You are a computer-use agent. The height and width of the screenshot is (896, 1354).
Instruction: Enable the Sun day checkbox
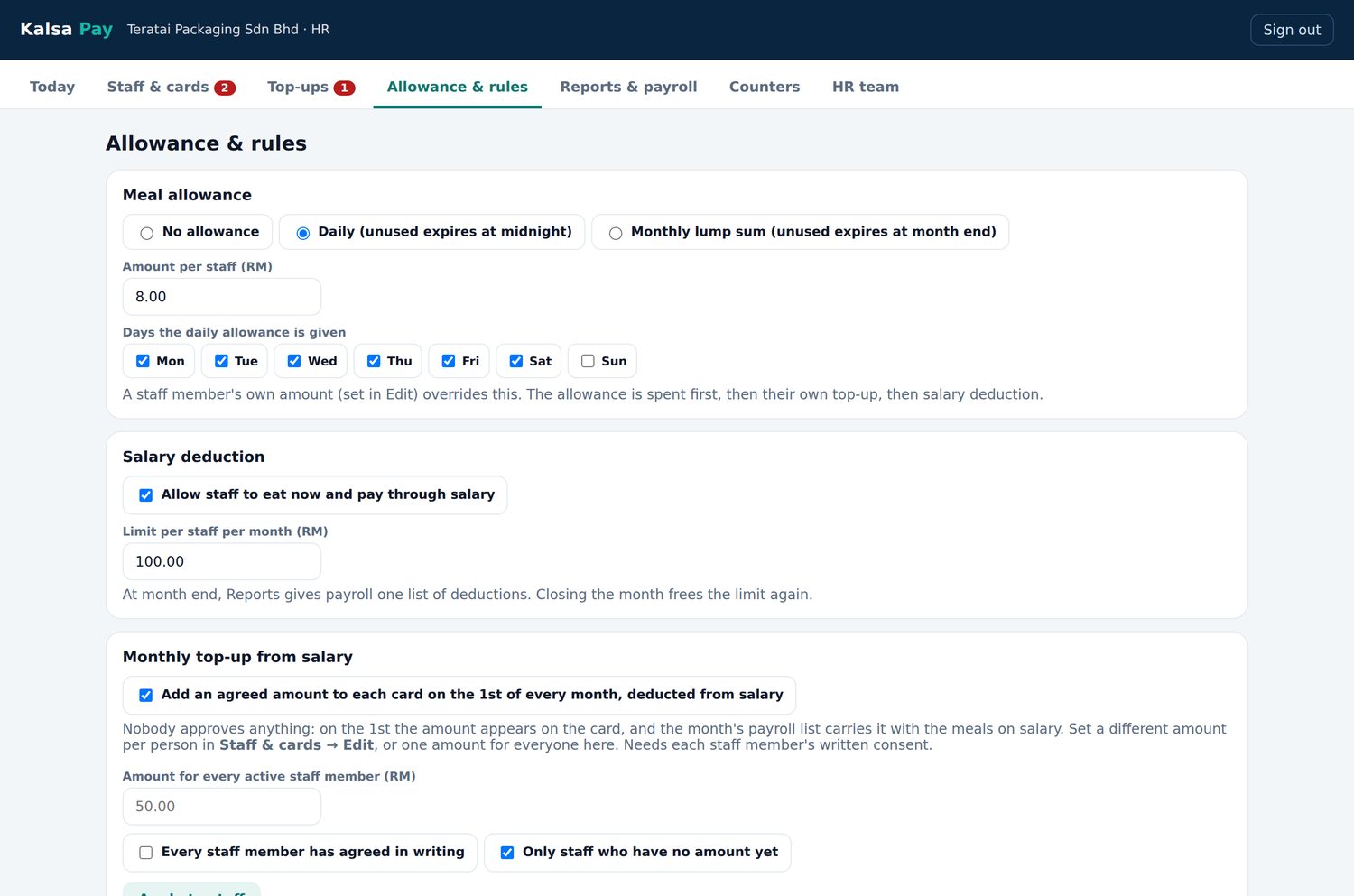point(588,361)
